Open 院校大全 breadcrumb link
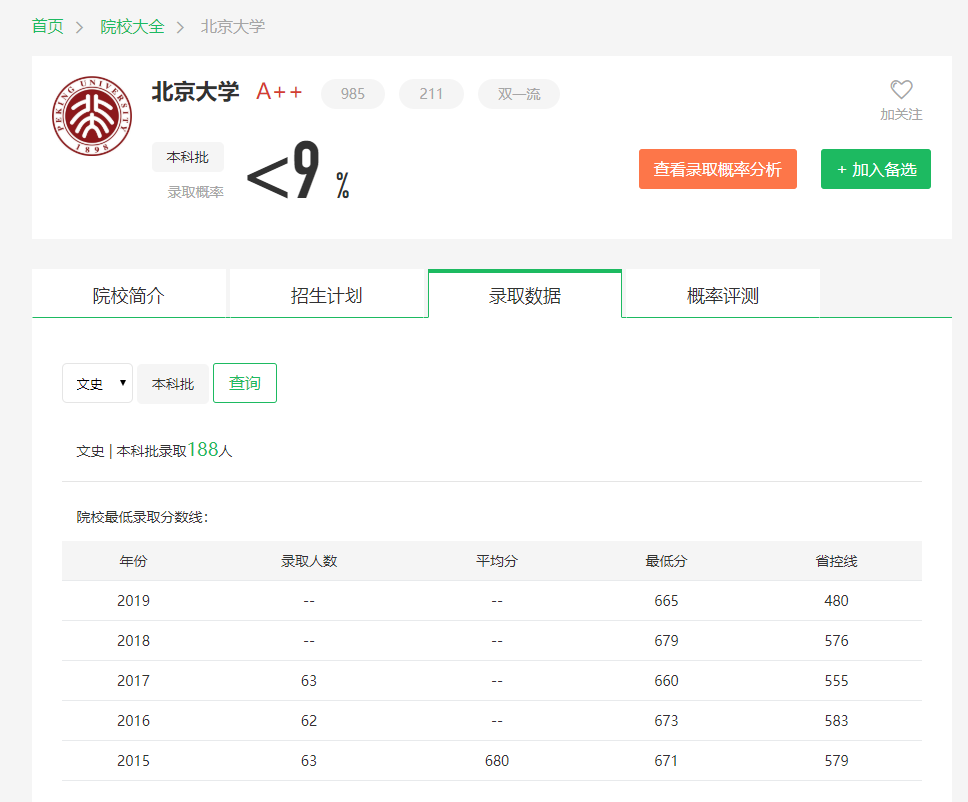Viewport: 968px width, 802px height. (x=132, y=26)
